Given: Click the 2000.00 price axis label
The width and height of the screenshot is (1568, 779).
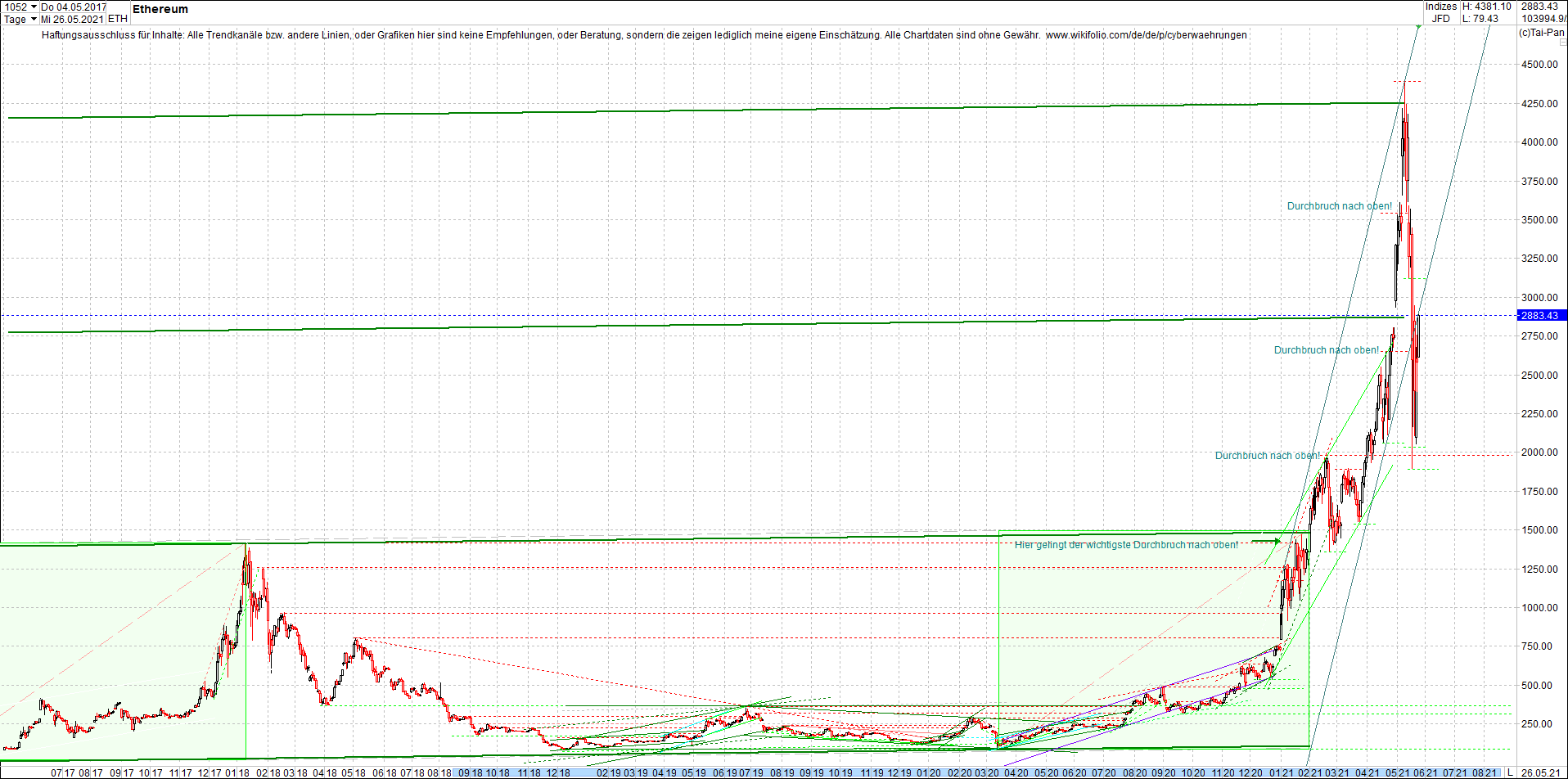Looking at the screenshot, I should pos(1540,453).
